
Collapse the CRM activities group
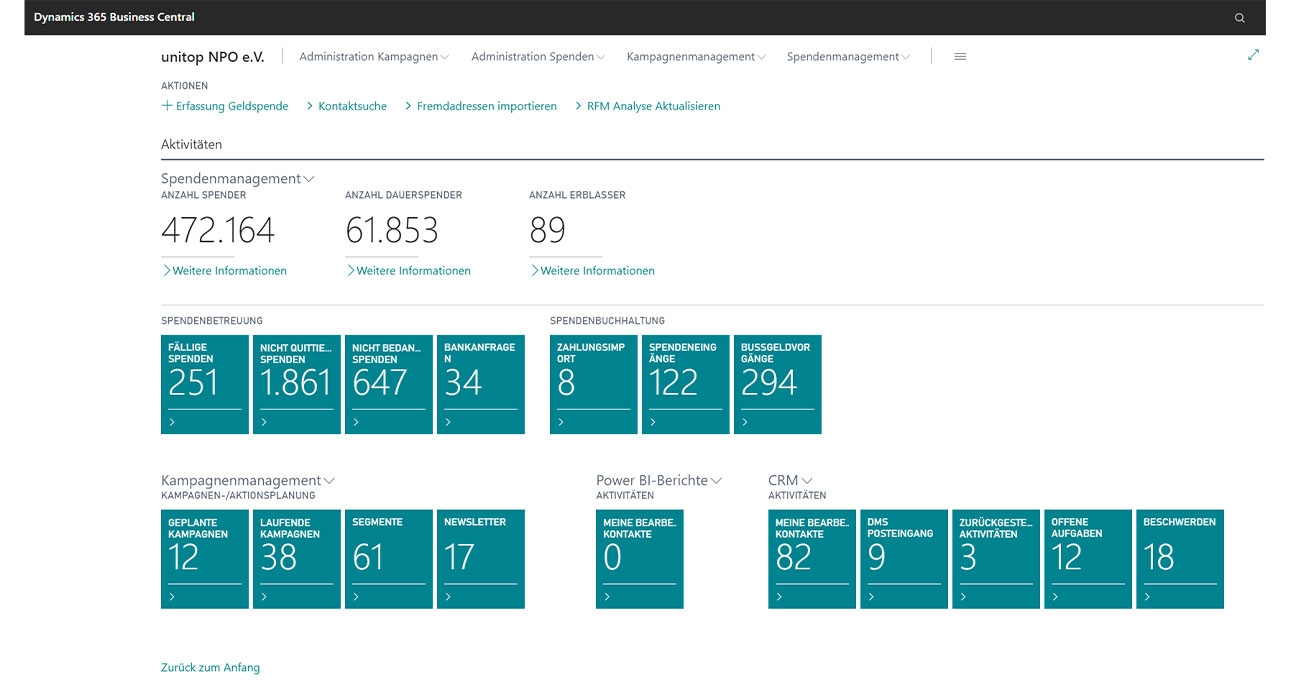coord(807,480)
